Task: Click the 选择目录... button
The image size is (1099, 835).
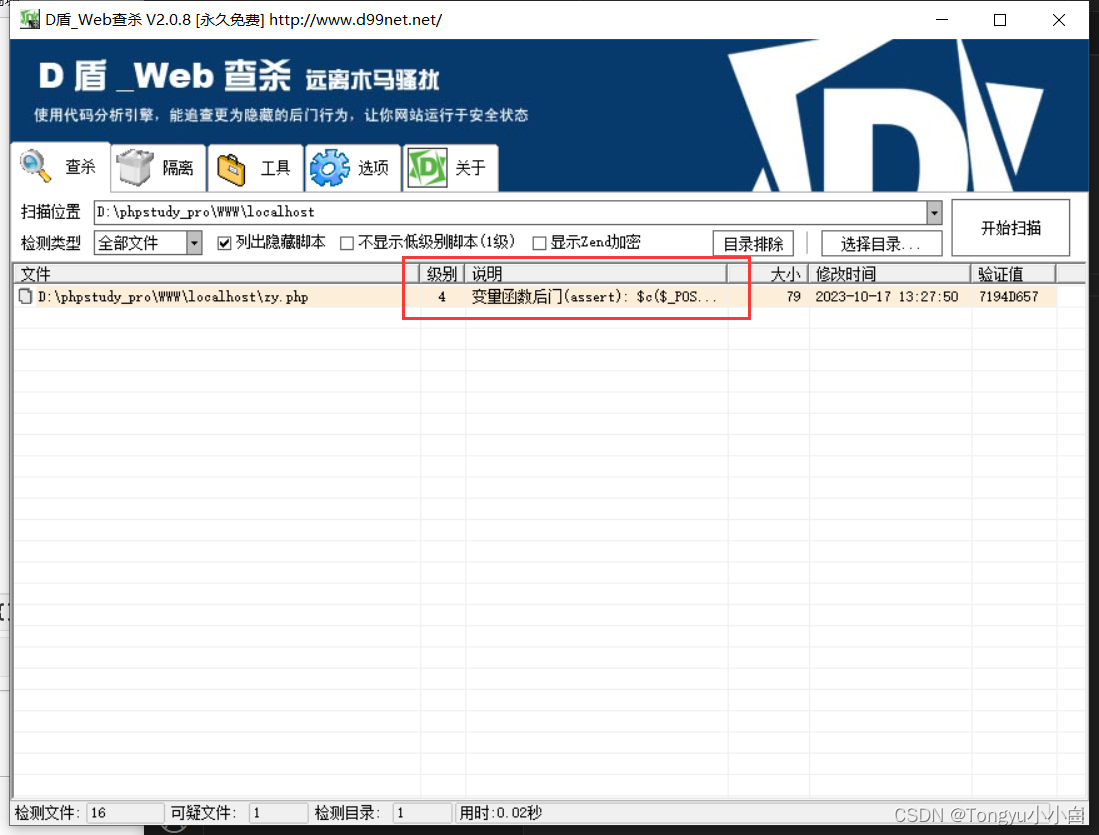Action: [881, 244]
